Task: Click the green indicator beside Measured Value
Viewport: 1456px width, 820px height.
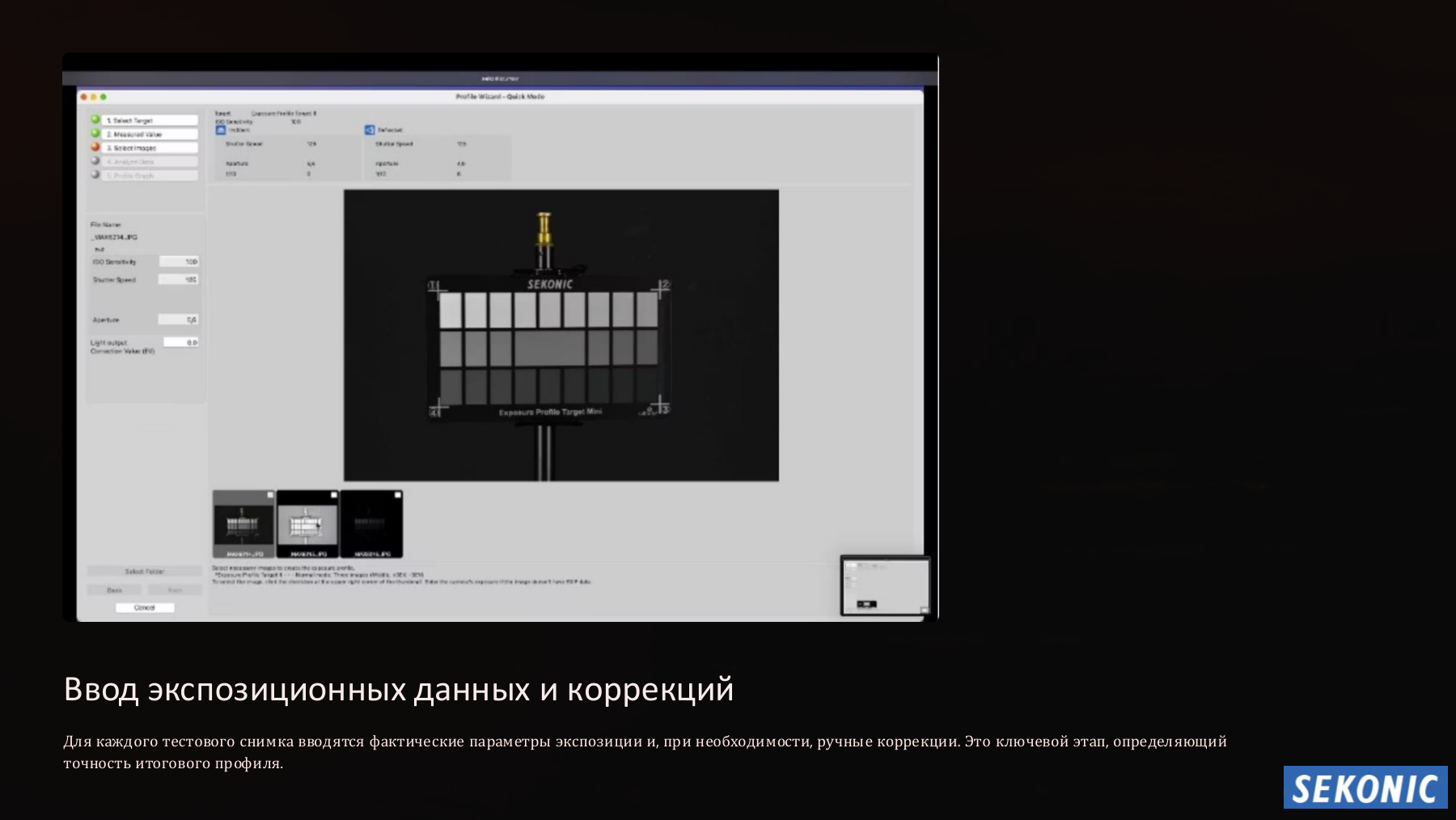Action: pos(95,133)
